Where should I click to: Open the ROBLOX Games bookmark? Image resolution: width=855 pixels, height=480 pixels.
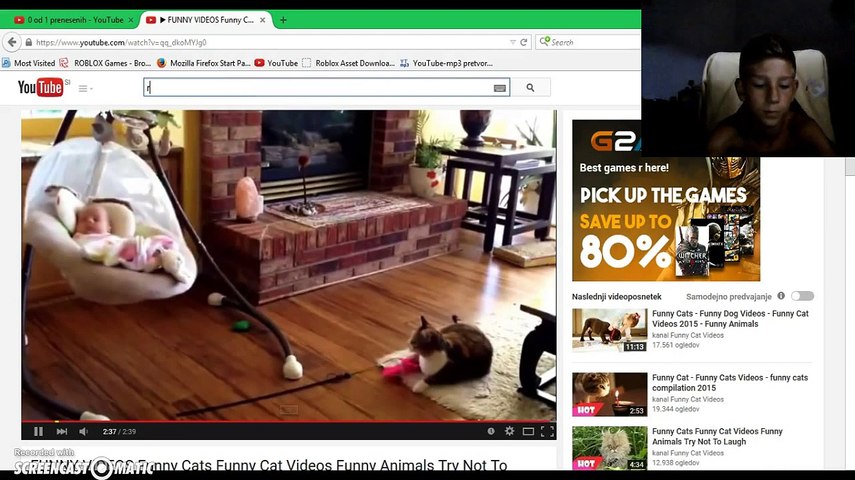(x=105, y=63)
